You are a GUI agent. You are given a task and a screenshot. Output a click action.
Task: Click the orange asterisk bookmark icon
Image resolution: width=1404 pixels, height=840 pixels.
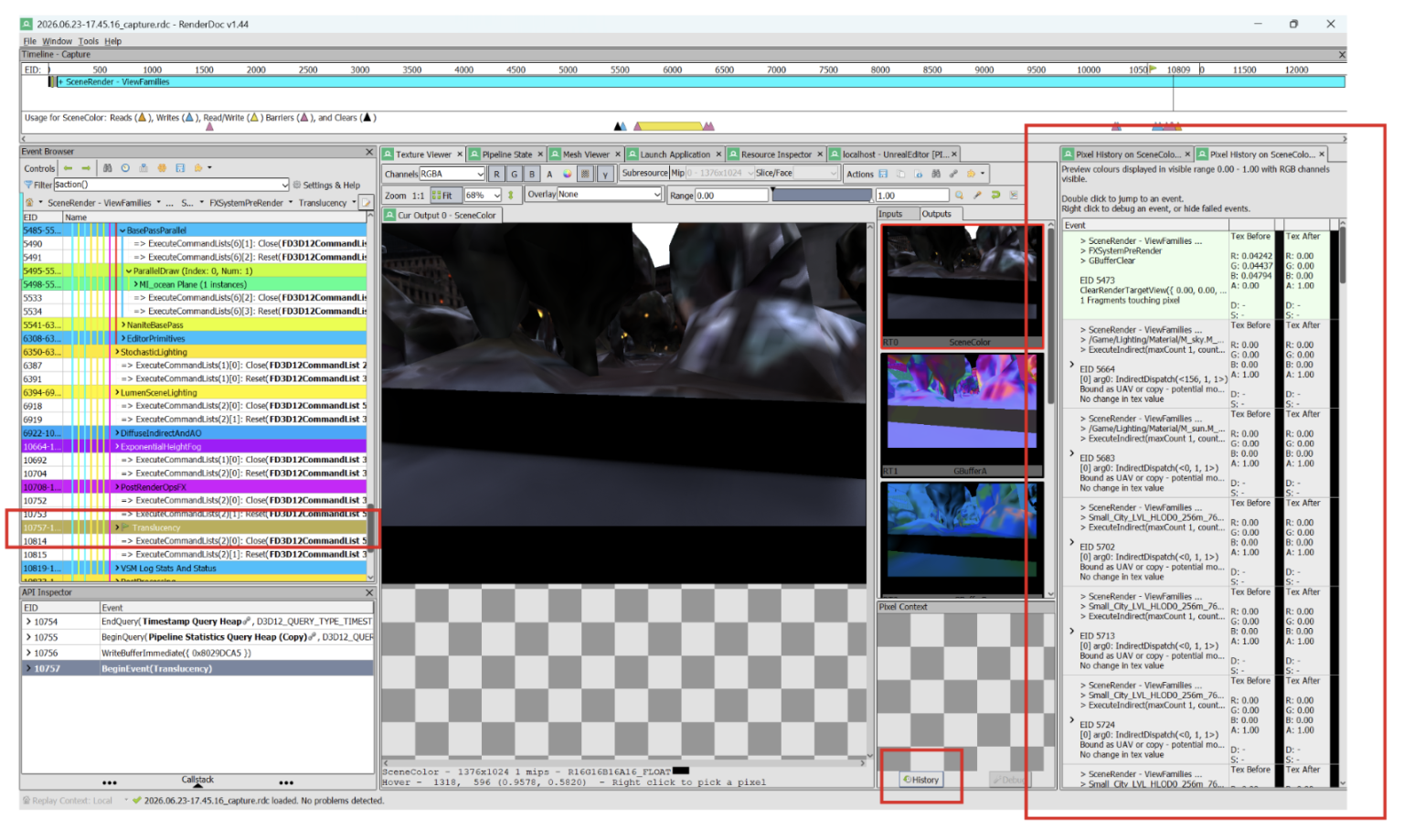pyautogui.click(x=162, y=168)
